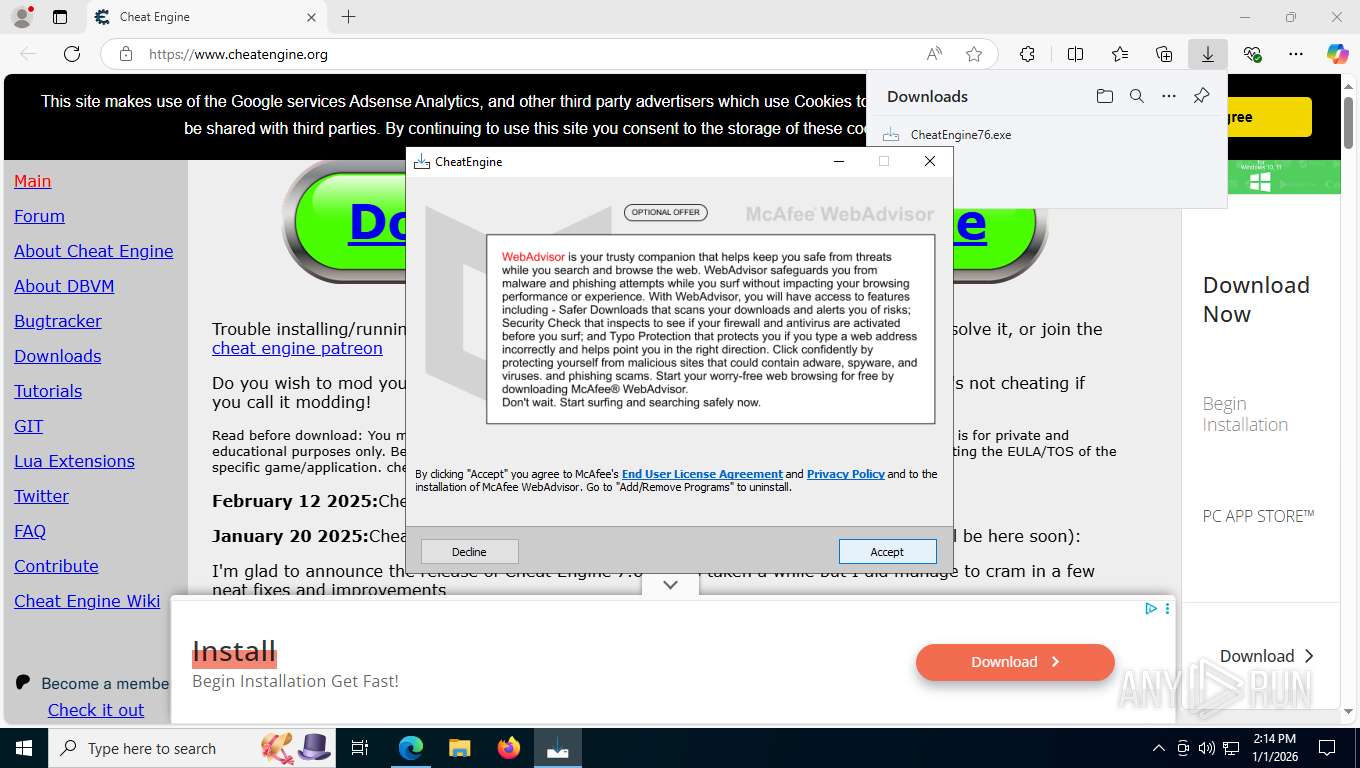Screen dimensions: 1360x768
Task: Click the browser back arrow
Action: (28, 54)
